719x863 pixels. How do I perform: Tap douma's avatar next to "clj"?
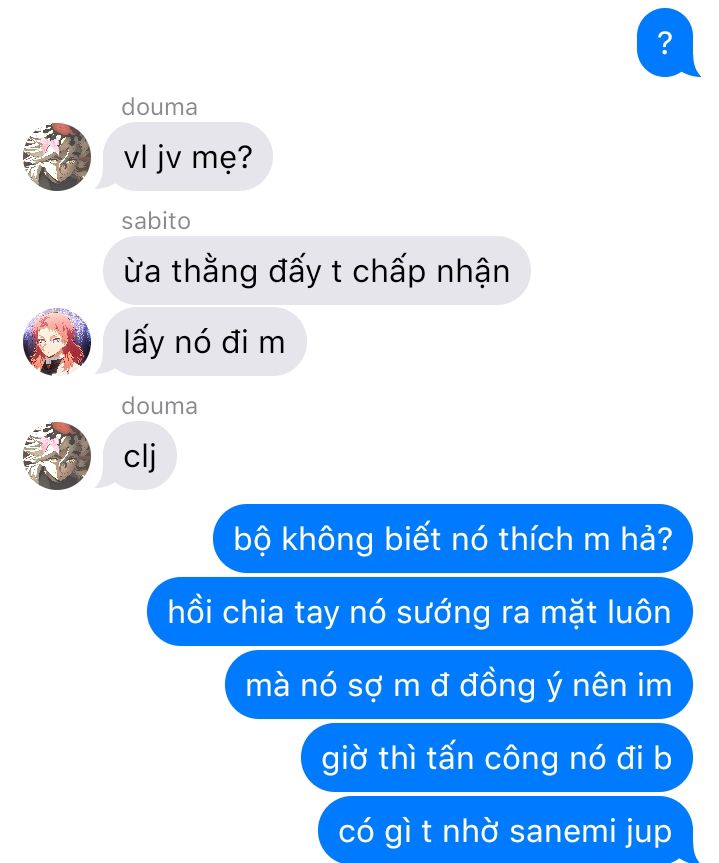click(x=57, y=456)
